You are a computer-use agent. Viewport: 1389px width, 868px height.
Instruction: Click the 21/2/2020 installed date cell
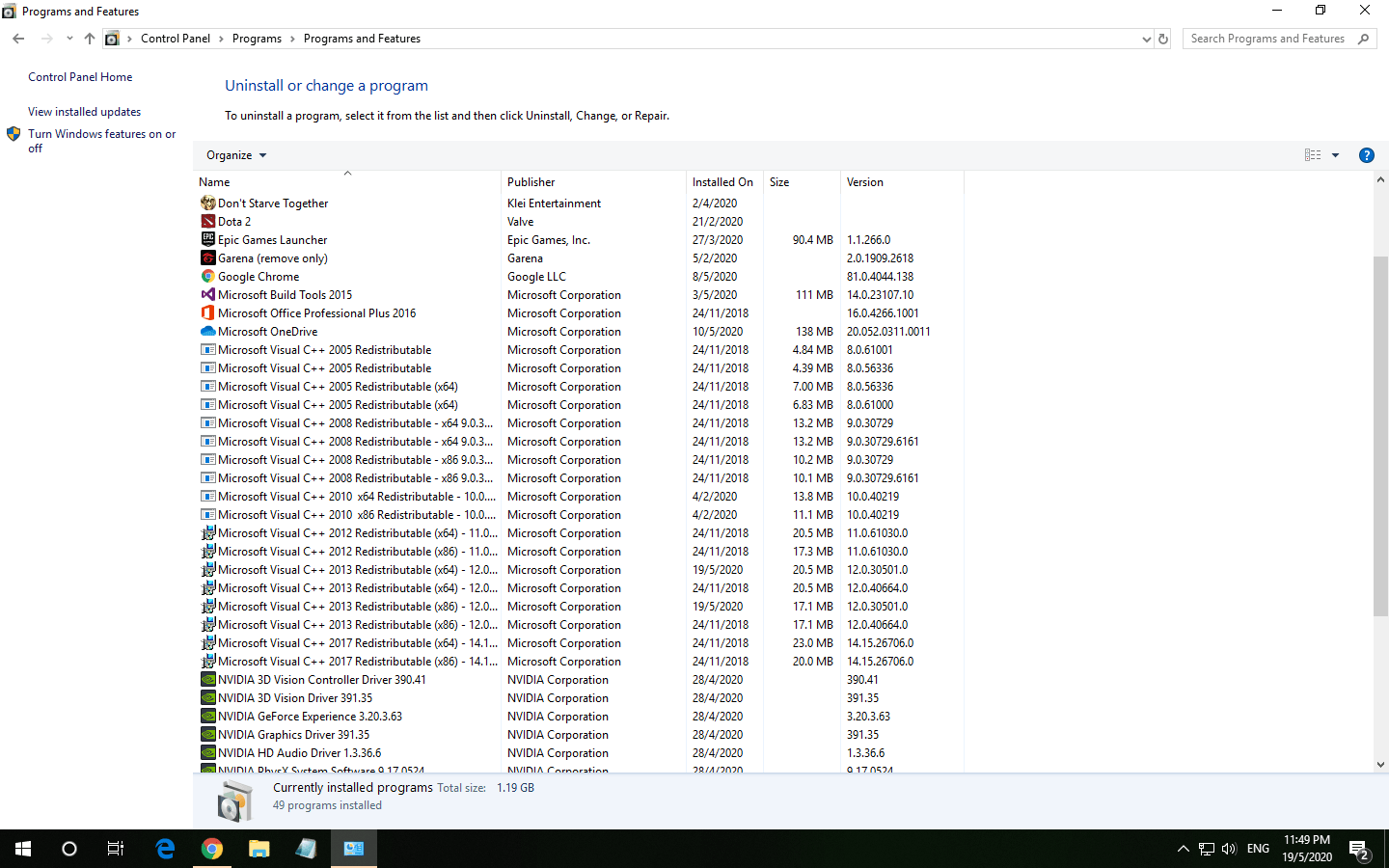point(718,221)
